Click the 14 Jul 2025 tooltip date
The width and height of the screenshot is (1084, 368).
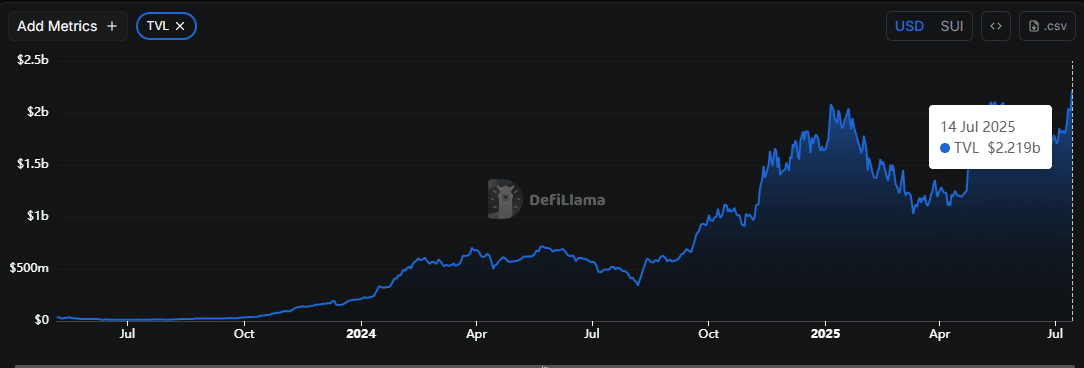point(977,127)
